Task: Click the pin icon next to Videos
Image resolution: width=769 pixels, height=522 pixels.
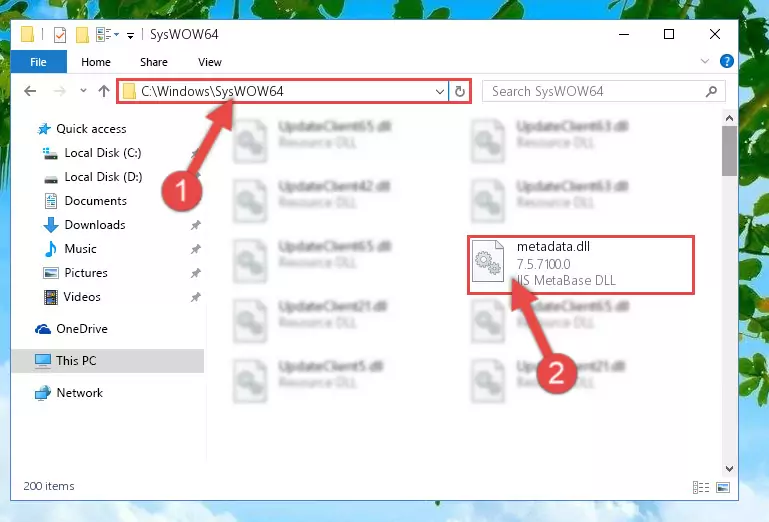Action: (196, 297)
